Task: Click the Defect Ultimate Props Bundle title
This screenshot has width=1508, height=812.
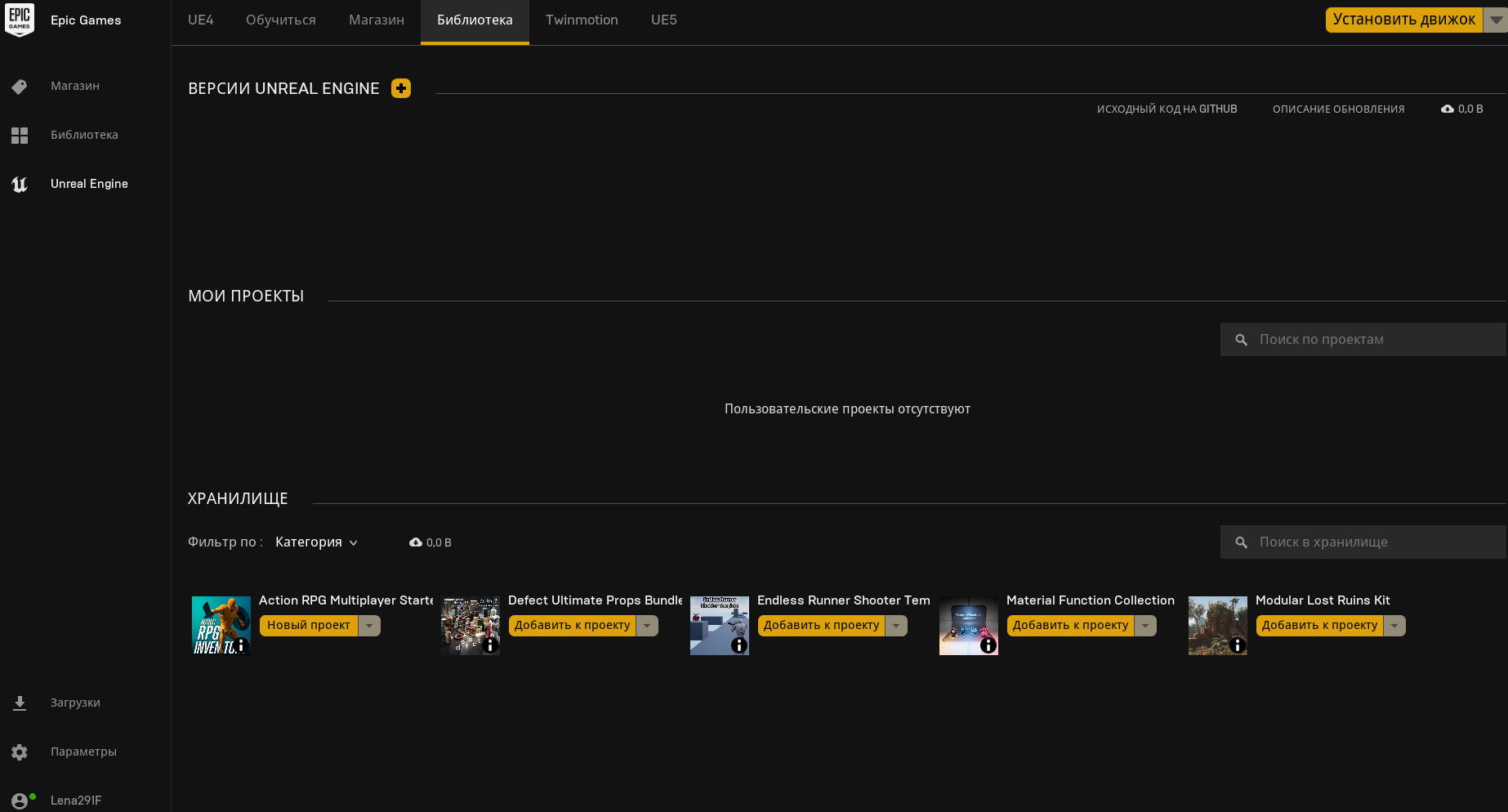Action: coord(595,600)
